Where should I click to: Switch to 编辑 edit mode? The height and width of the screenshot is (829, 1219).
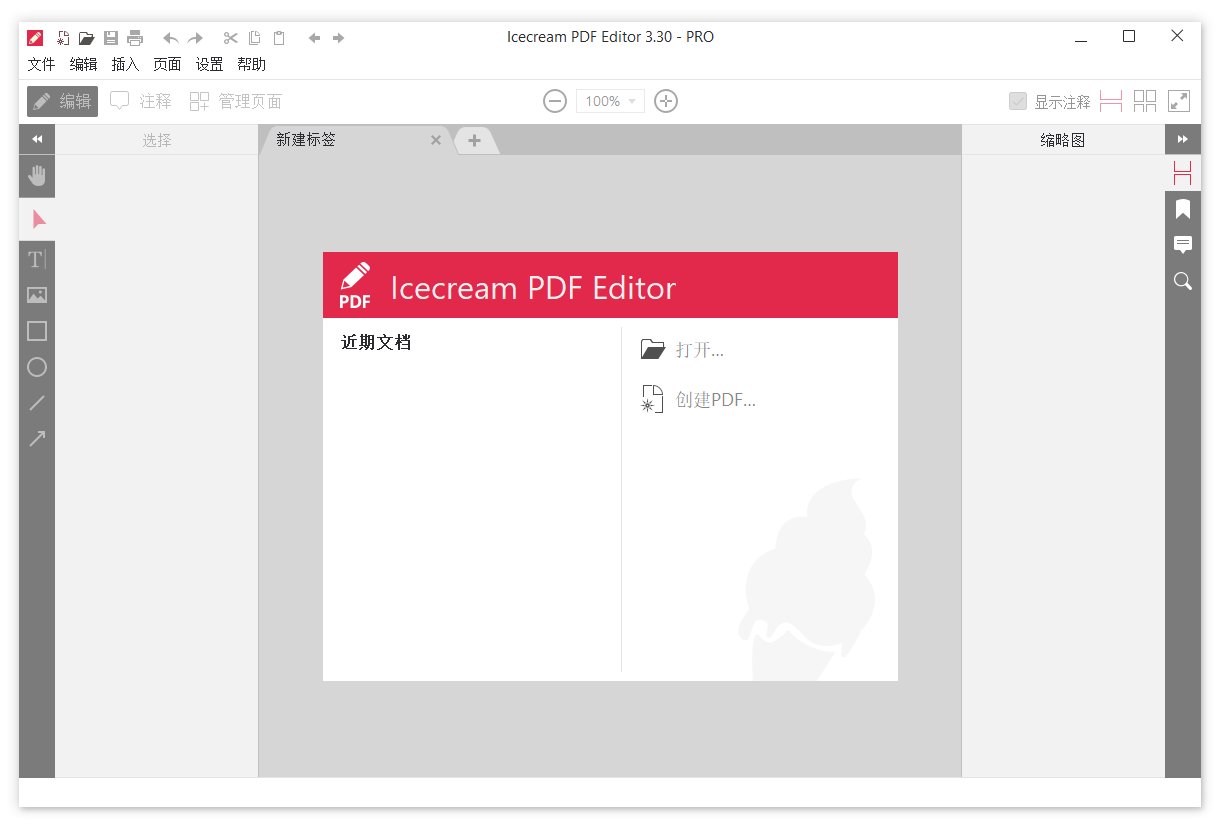(62, 101)
